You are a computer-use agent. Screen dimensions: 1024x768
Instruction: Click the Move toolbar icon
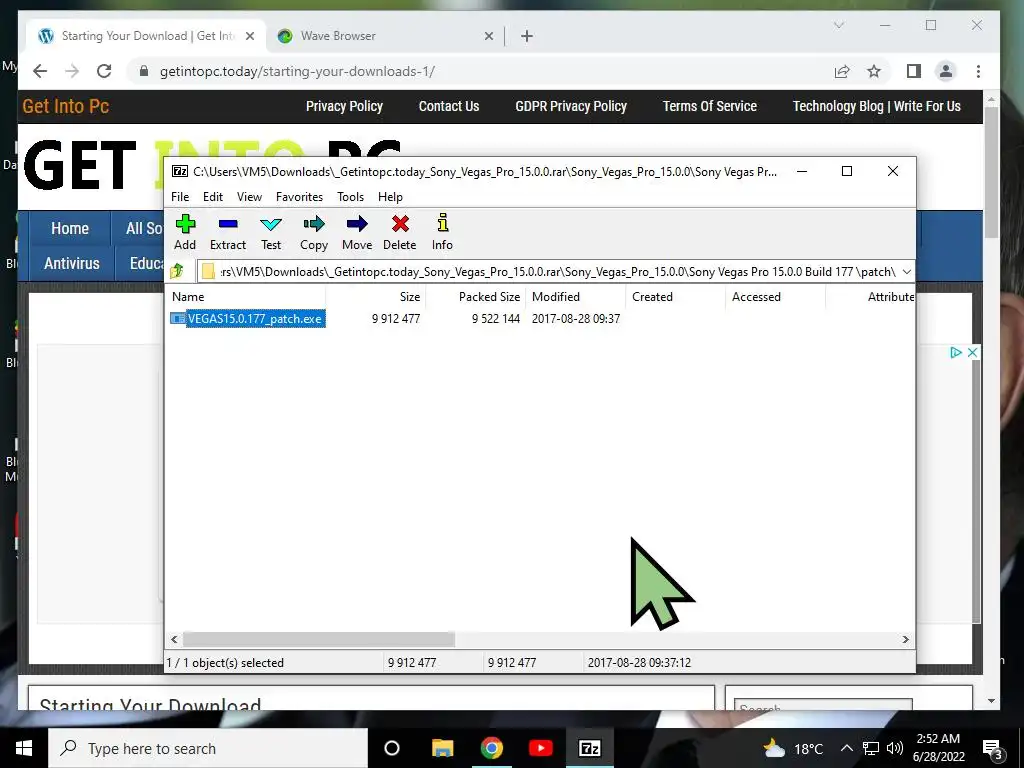click(x=357, y=224)
